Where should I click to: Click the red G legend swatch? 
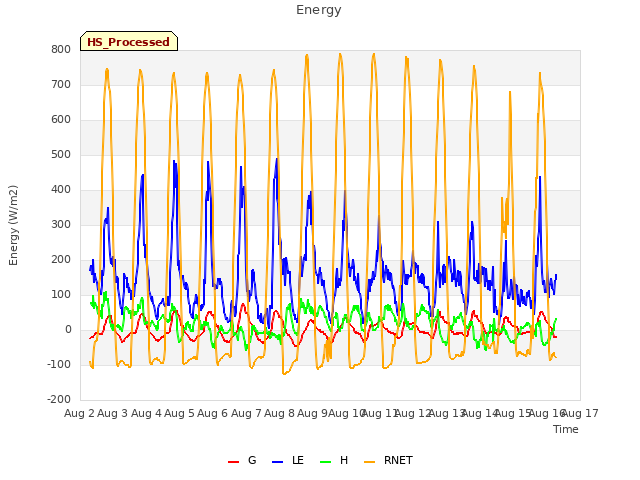tap(233, 462)
